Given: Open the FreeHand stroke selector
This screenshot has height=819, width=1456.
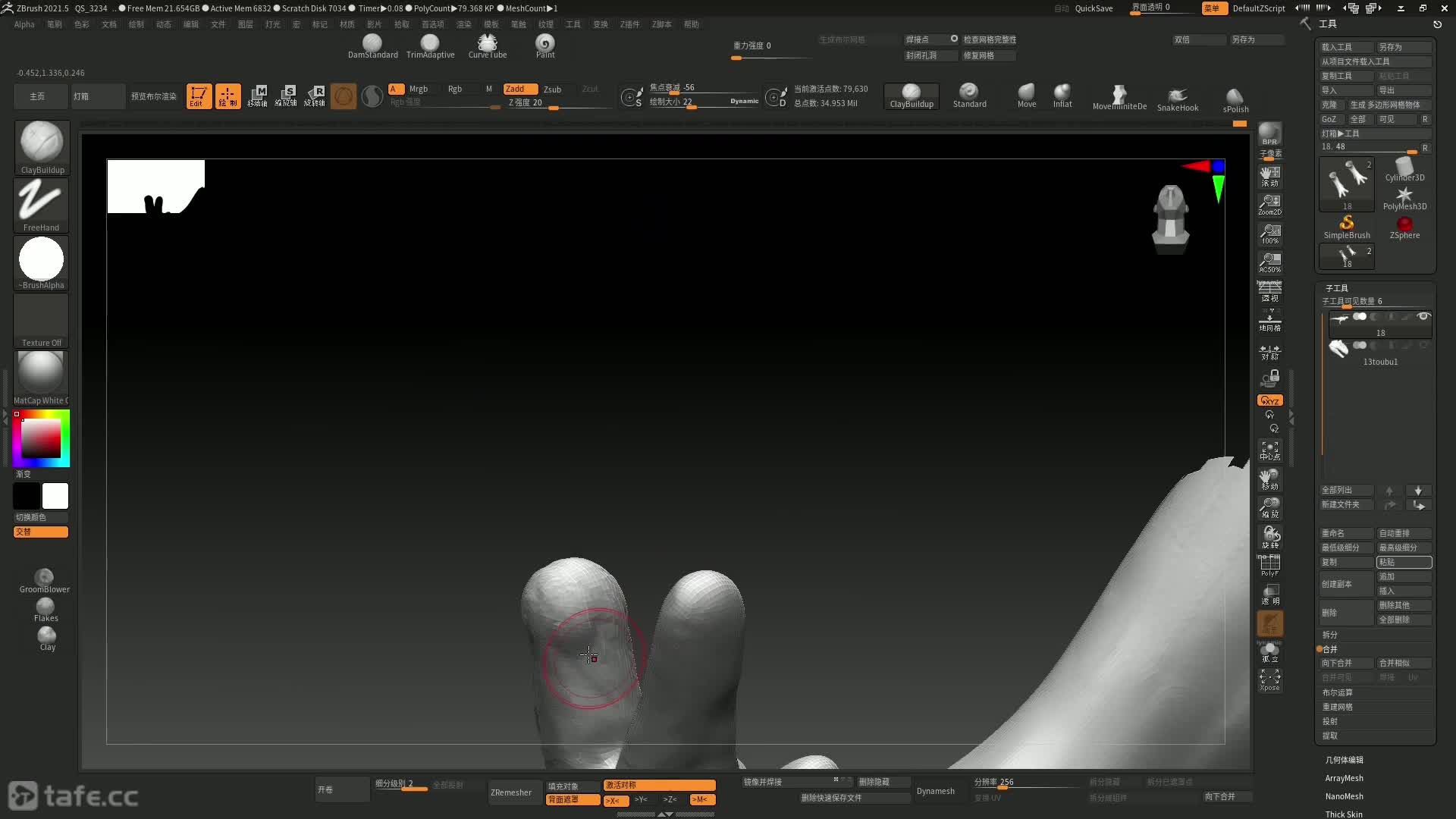Looking at the screenshot, I should [41, 205].
